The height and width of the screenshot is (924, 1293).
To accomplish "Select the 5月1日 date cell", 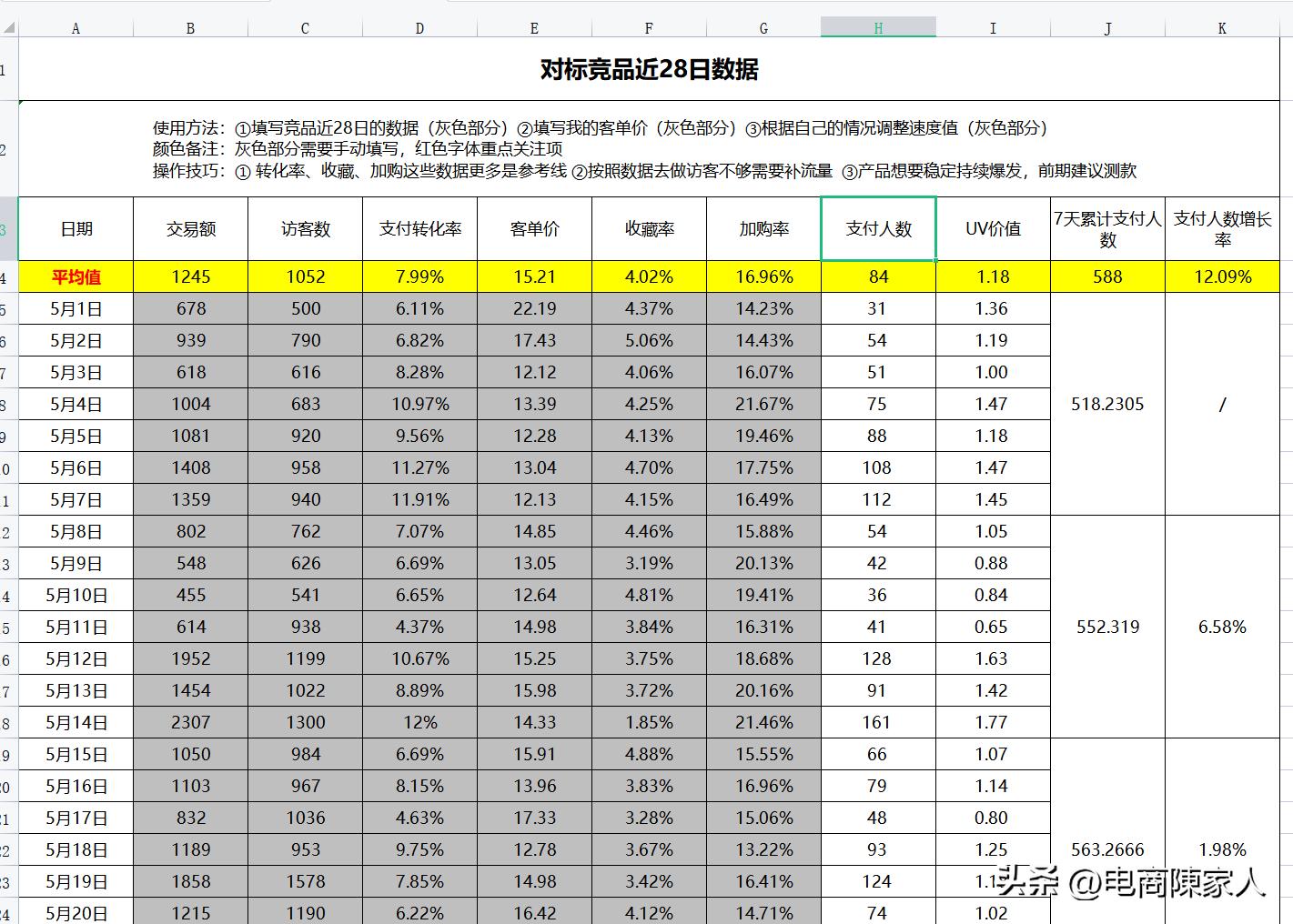I will [76, 308].
